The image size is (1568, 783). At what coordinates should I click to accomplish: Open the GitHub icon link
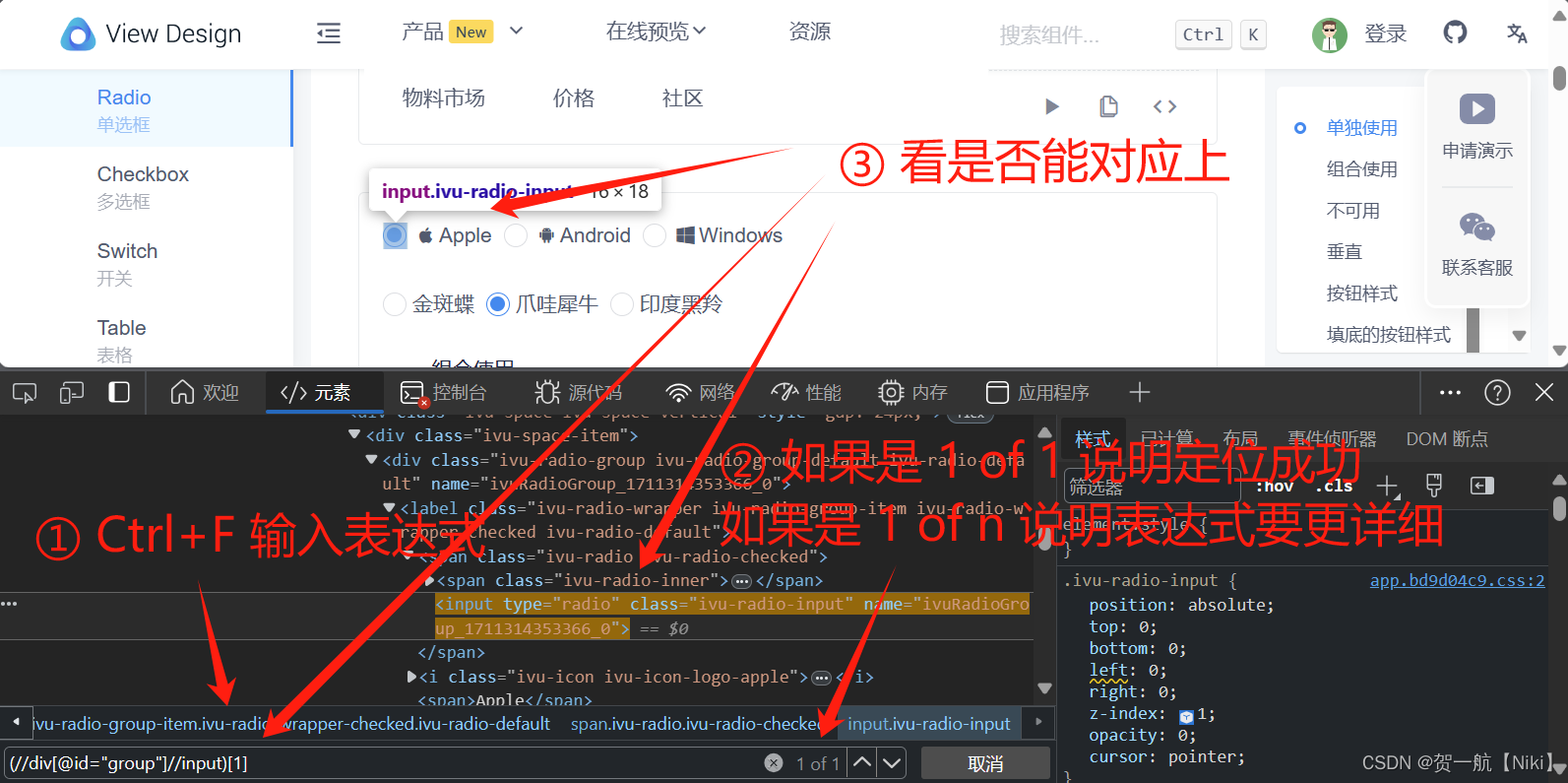(1455, 33)
